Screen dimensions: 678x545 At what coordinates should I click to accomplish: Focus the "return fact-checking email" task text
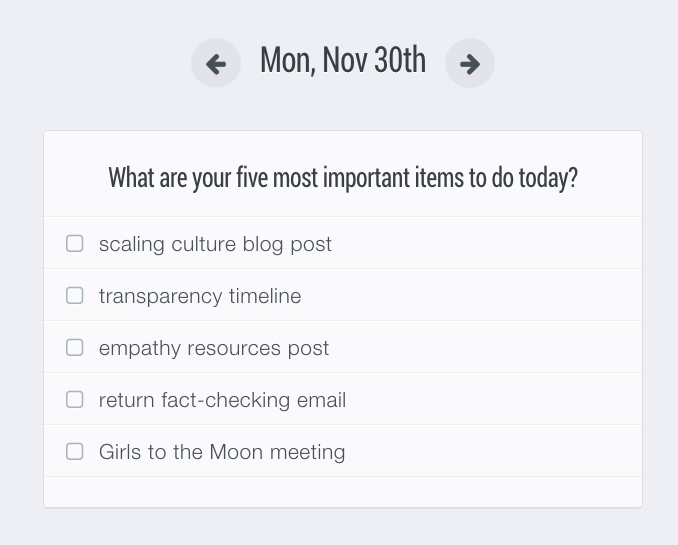222,400
